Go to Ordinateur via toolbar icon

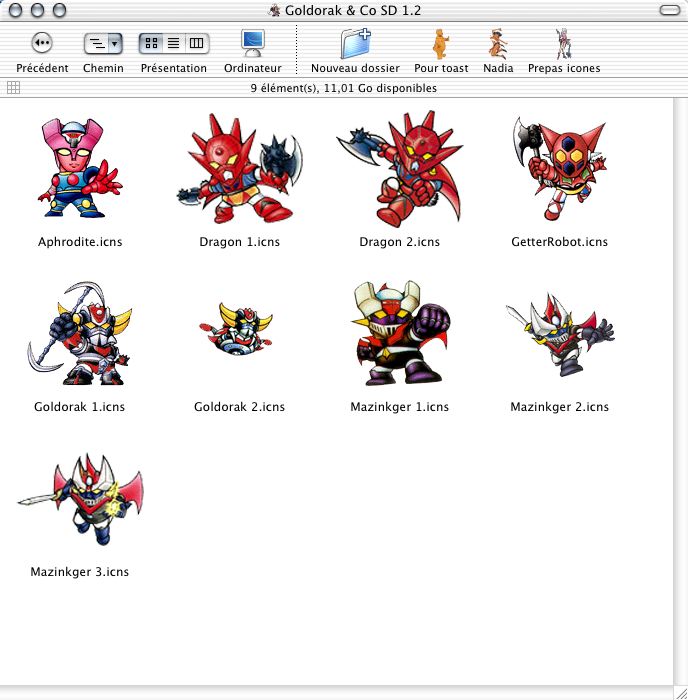coord(253,43)
